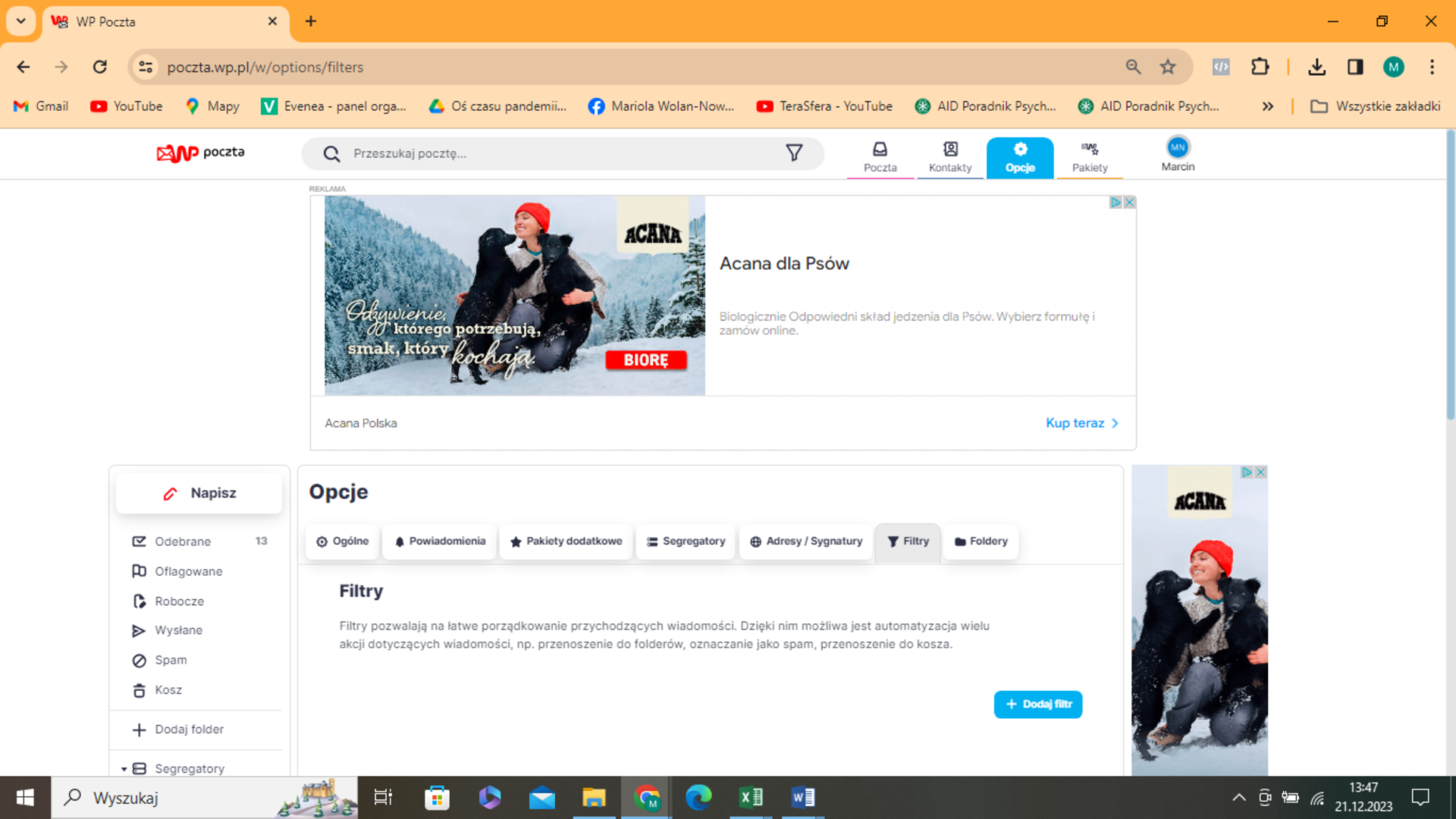1456x819 pixels.
Task: Open the Windows Start menu
Action: coord(25,797)
